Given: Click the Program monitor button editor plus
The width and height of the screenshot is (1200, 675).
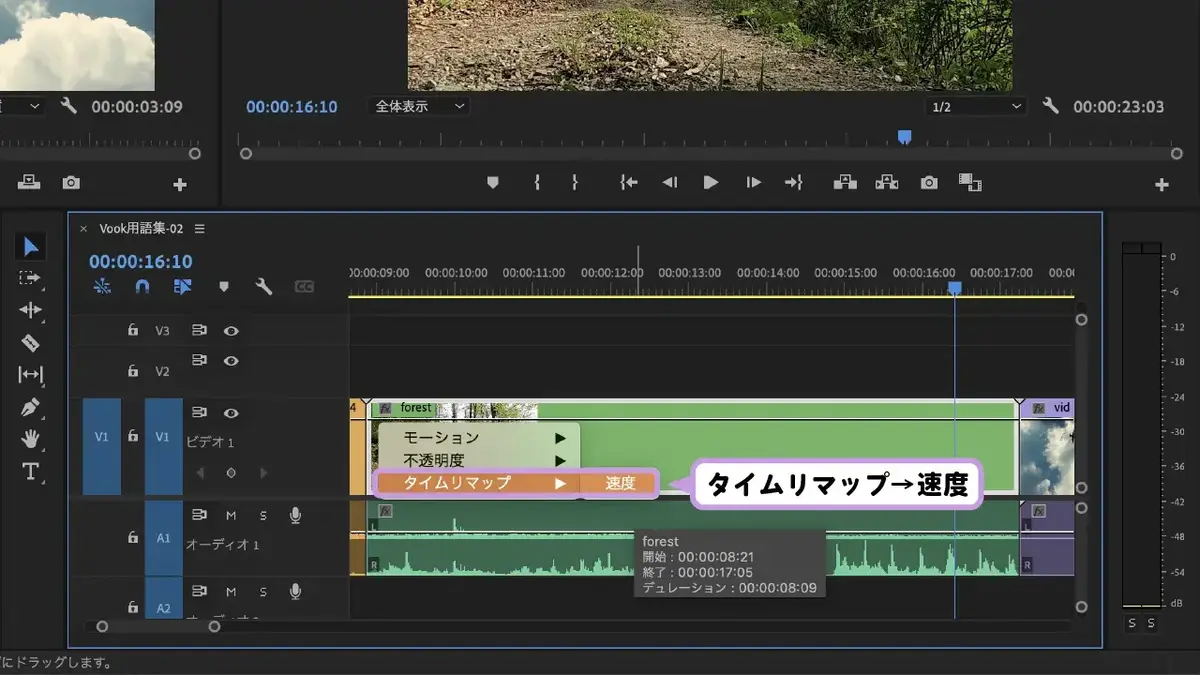Looking at the screenshot, I should (1162, 185).
